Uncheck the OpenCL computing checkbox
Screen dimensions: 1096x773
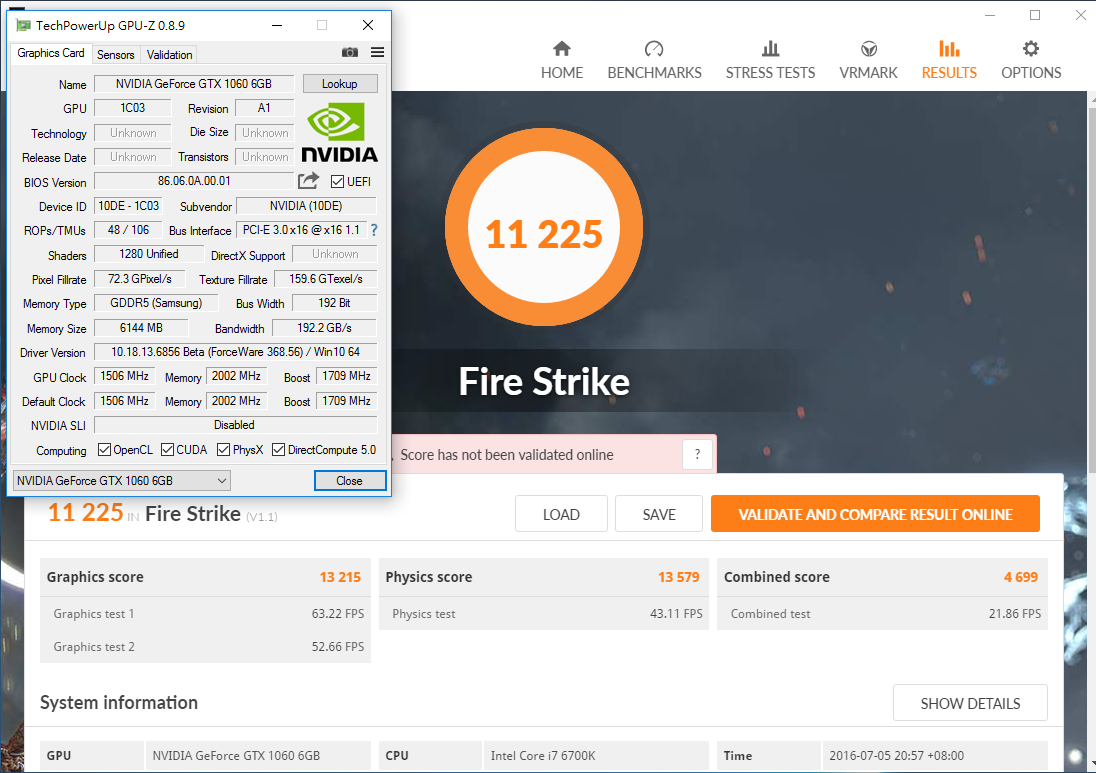tap(103, 449)
